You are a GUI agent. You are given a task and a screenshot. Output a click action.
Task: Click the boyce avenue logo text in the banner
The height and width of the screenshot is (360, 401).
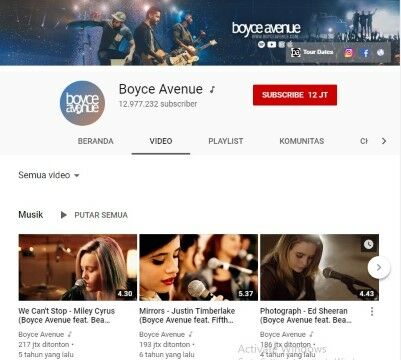click(x=266, y=29)
